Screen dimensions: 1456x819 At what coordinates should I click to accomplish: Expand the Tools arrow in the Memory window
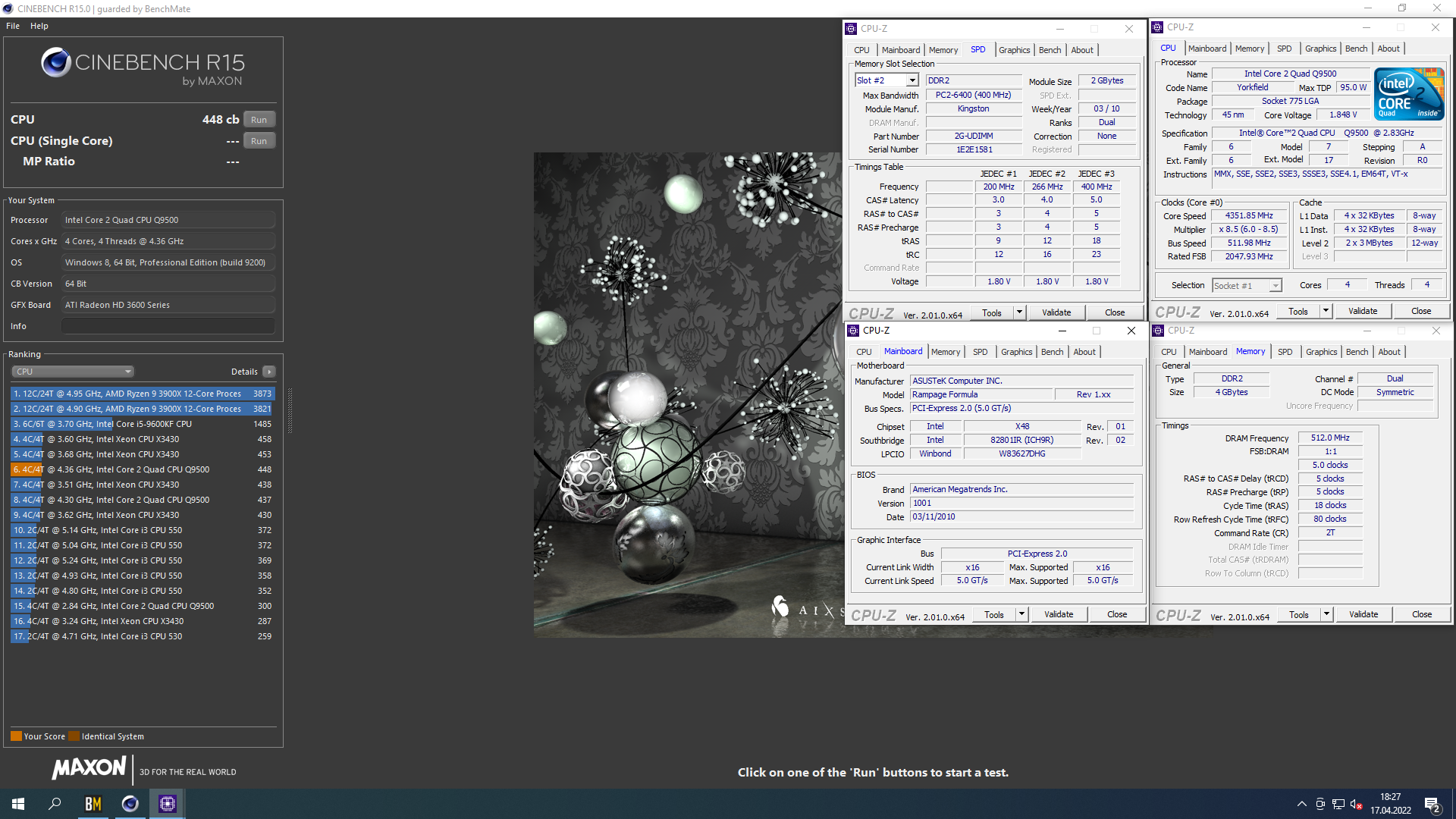1326,614
